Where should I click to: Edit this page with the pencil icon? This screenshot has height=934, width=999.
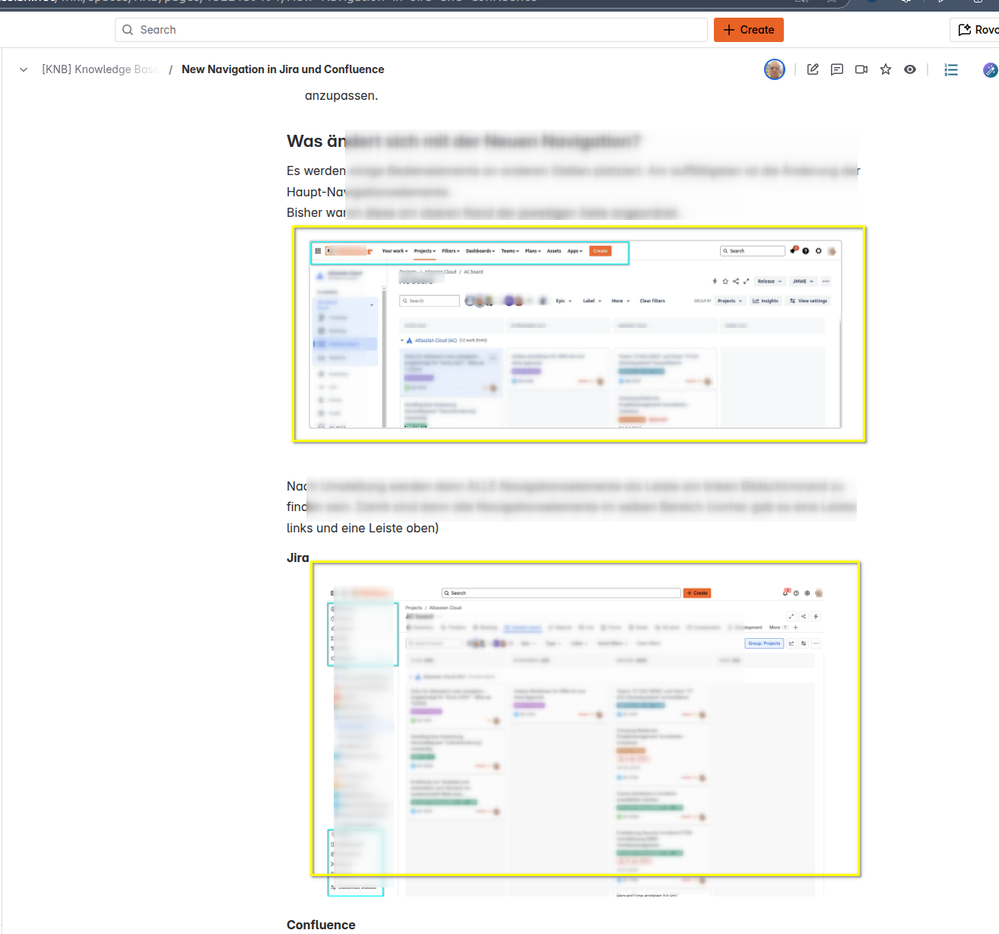coord(812,69)
